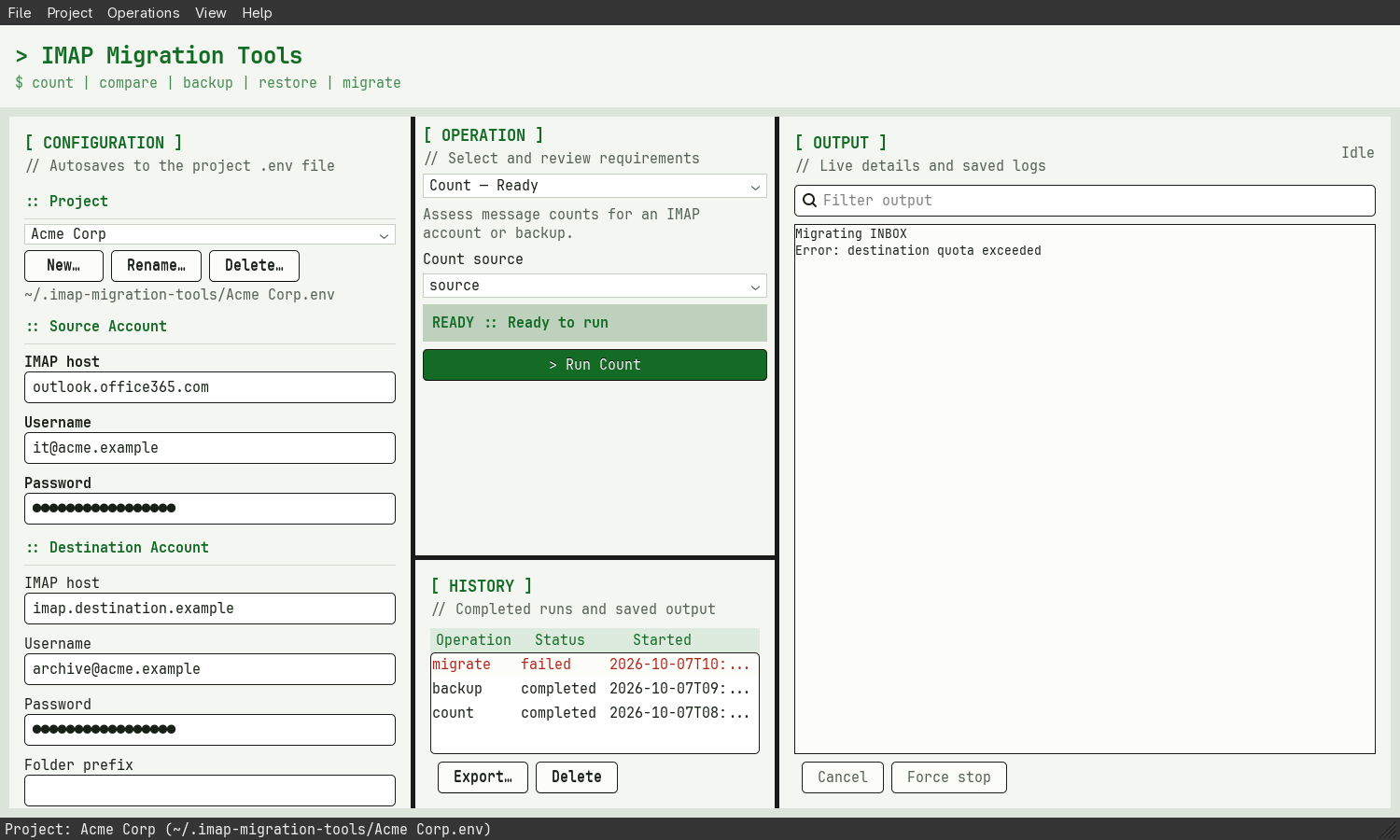
Task: Open the File menu
Action: [20, 13]
